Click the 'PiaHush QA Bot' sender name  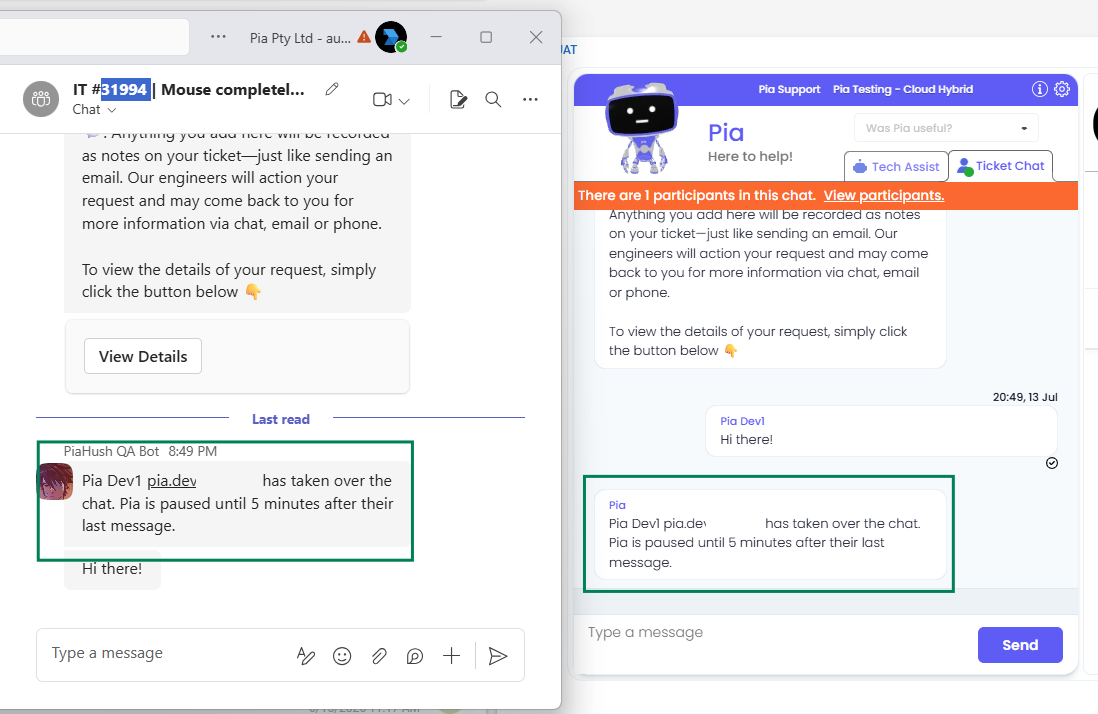pos(111,452)
